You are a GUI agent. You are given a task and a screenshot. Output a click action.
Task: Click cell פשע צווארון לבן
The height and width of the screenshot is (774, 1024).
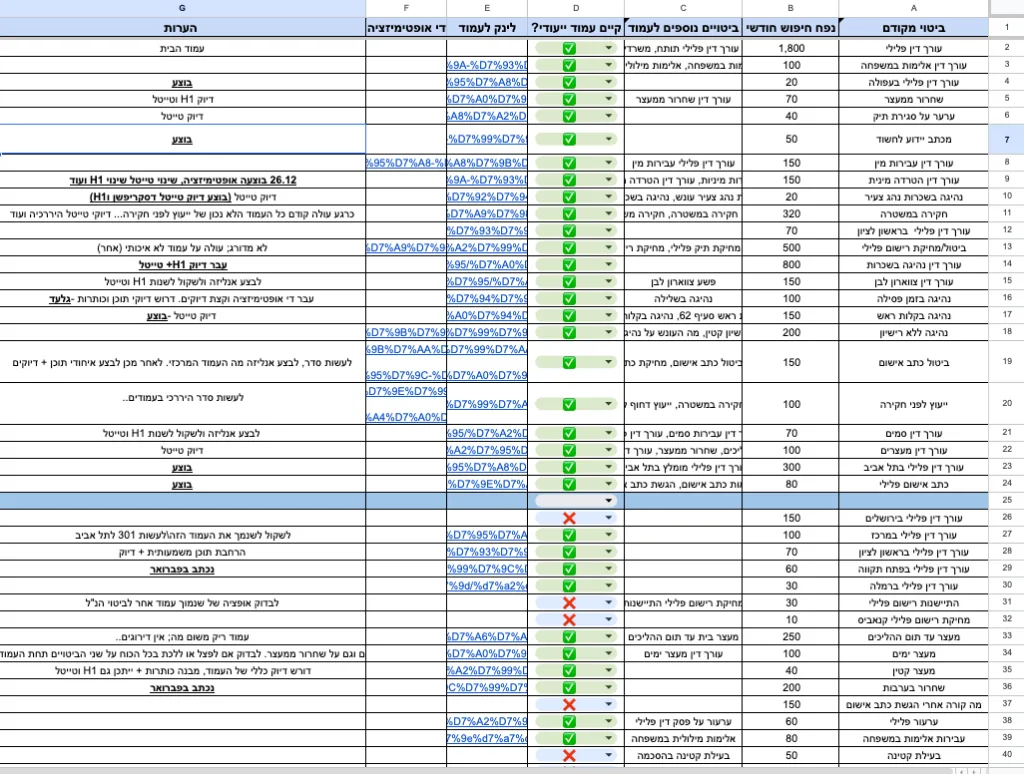click(683, 282)
